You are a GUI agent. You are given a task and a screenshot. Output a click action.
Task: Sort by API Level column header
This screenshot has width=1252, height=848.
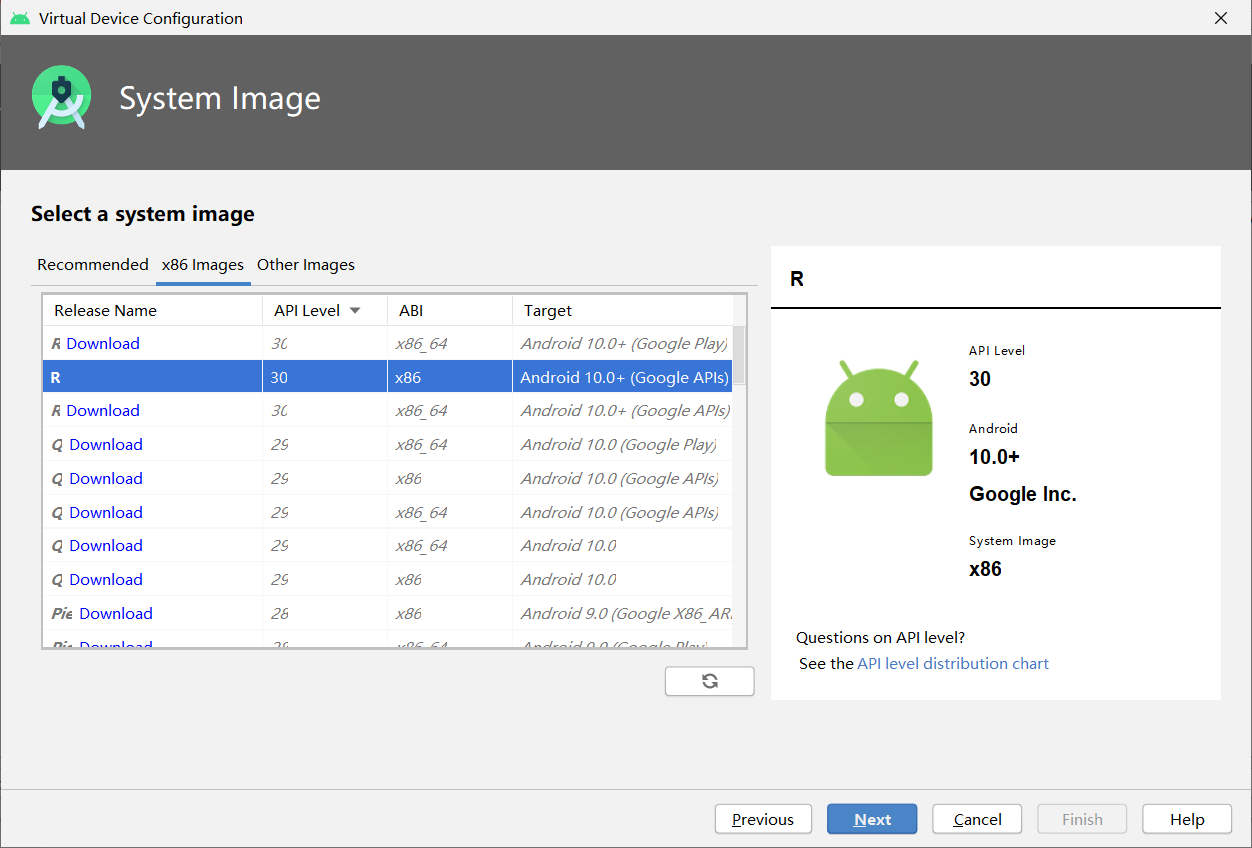tap(325, 310)
